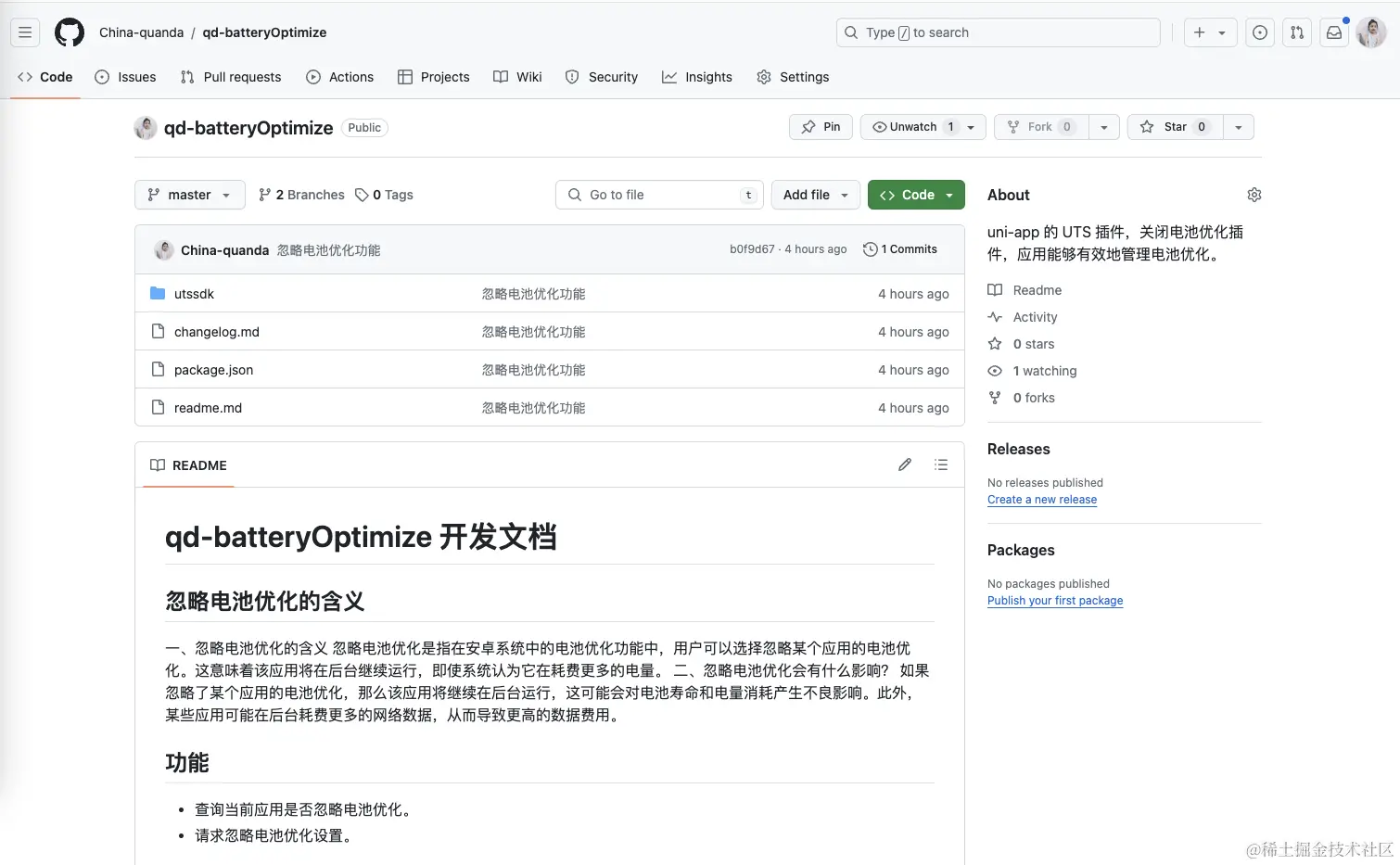The width and height of the screenshot is (1400, 865).
Task: Open the README outline list icon
Action: point(941,464)
